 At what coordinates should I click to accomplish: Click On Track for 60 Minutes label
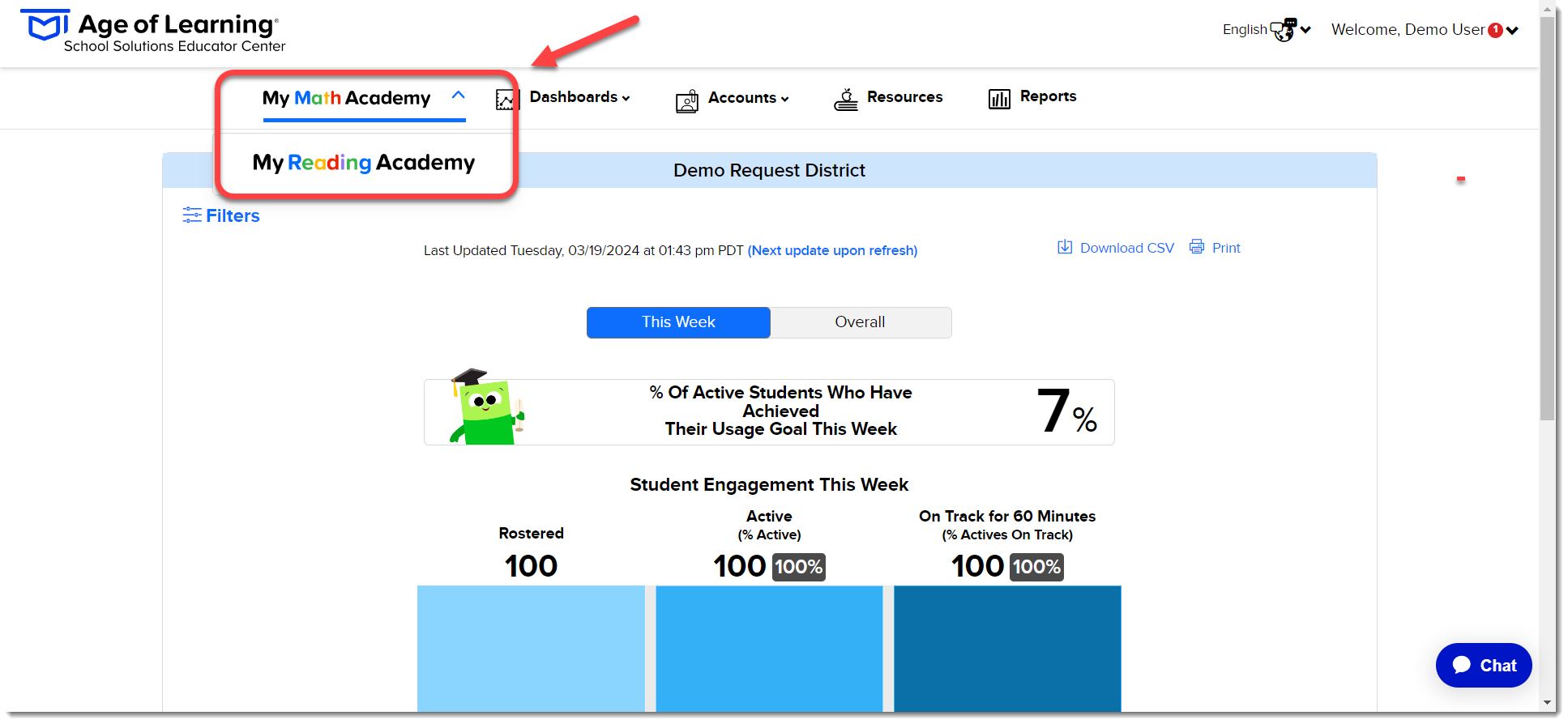1007,517
